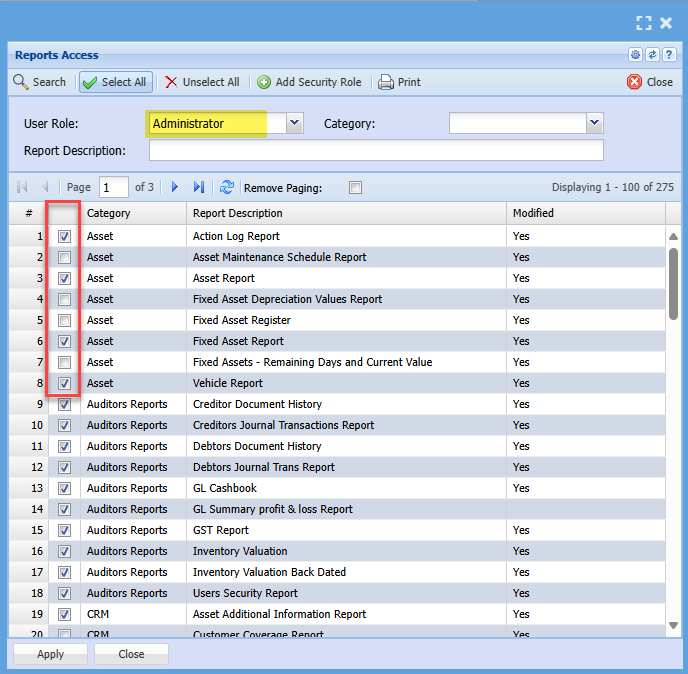Jump to last page of results

point(199,187)
